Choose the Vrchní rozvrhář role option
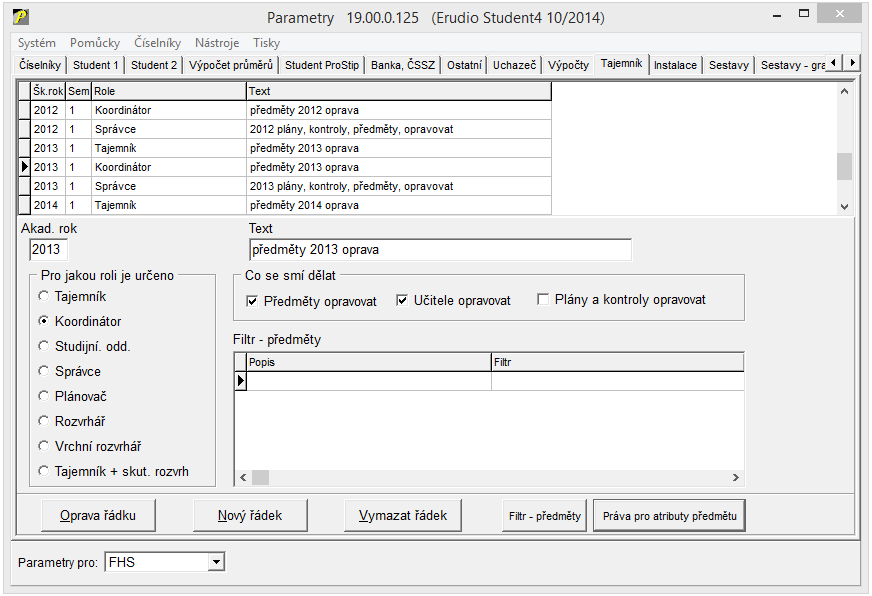Image resolution: width=872 pixels, height=596 pixels. click(43, 447)
